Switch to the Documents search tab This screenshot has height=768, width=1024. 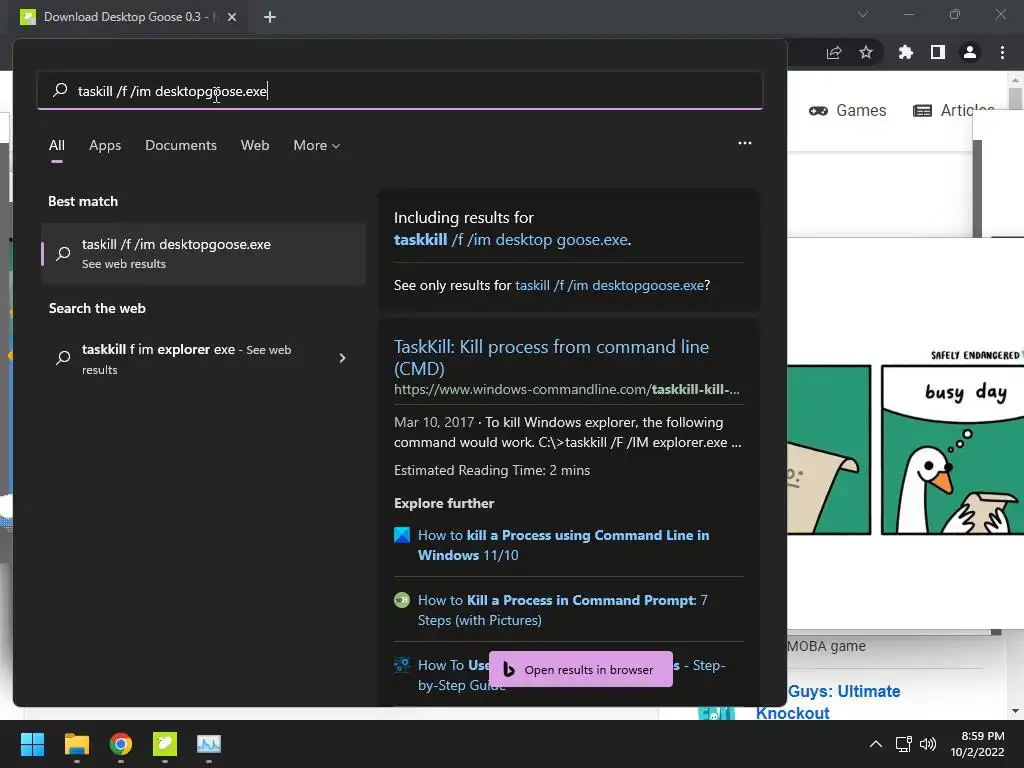(x=181, y=145)
